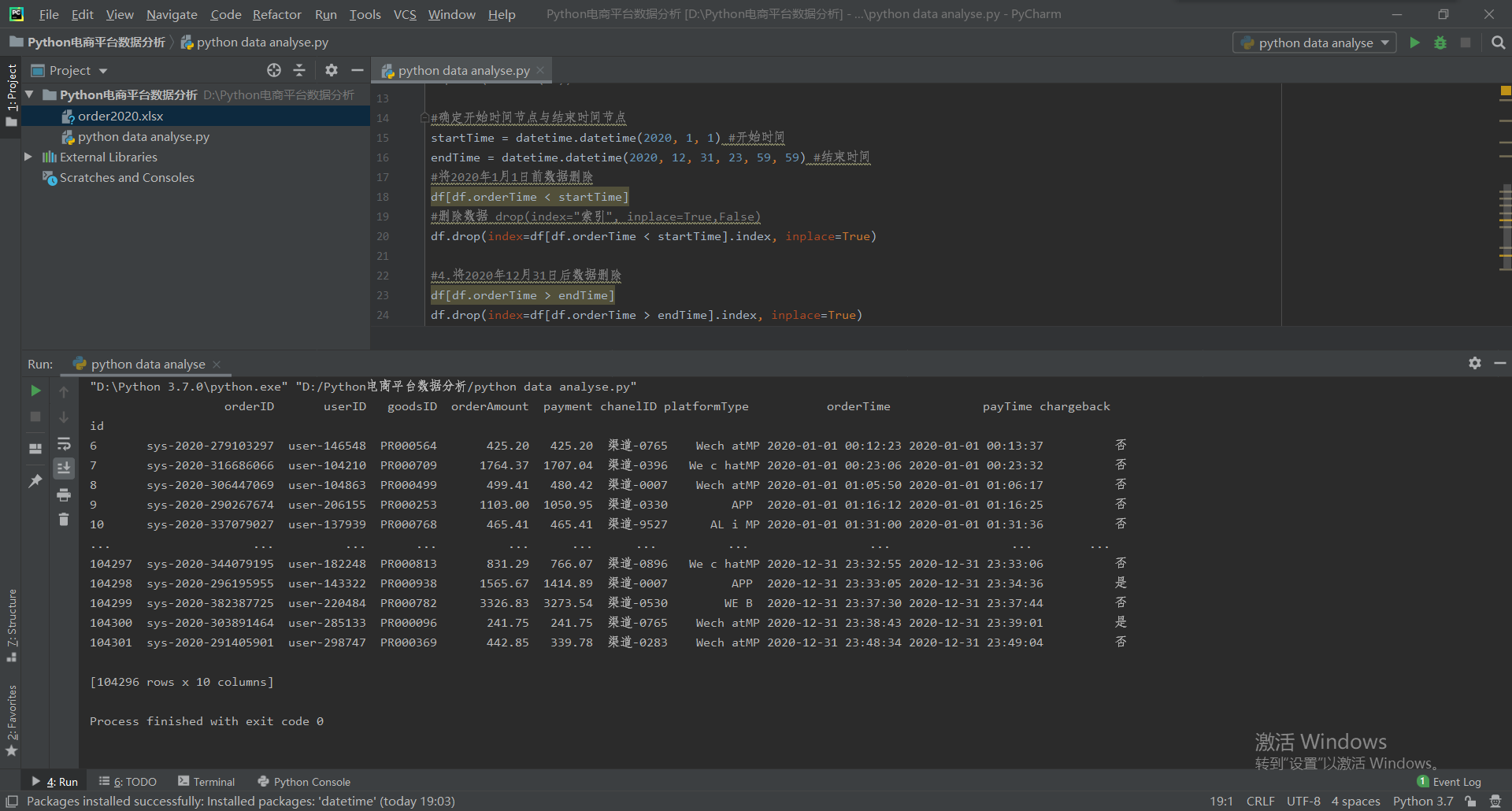The width and height of the screenshot is (1512, 811).
Task: Open the VCS menu
Action: (x=405, y=14)
